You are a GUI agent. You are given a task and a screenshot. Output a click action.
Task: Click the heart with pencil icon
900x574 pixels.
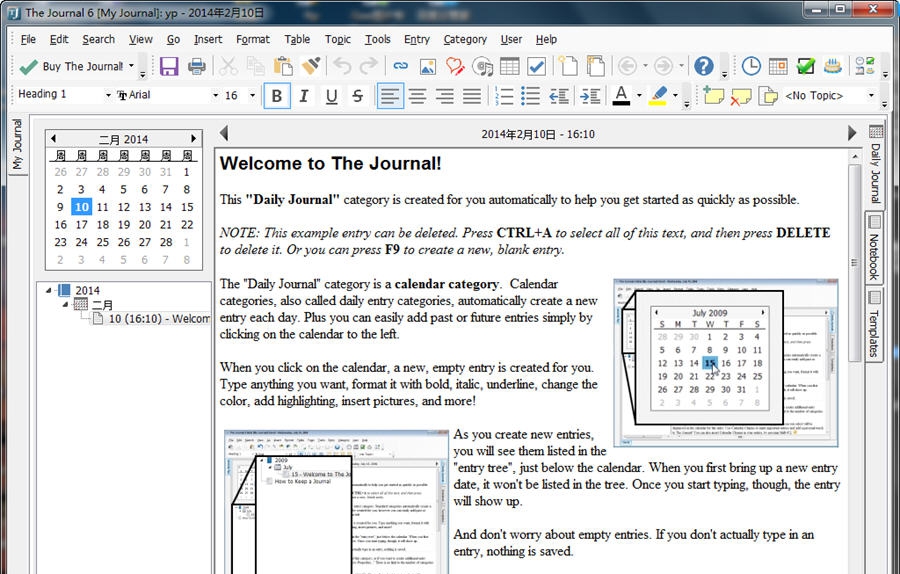(455, 67)
